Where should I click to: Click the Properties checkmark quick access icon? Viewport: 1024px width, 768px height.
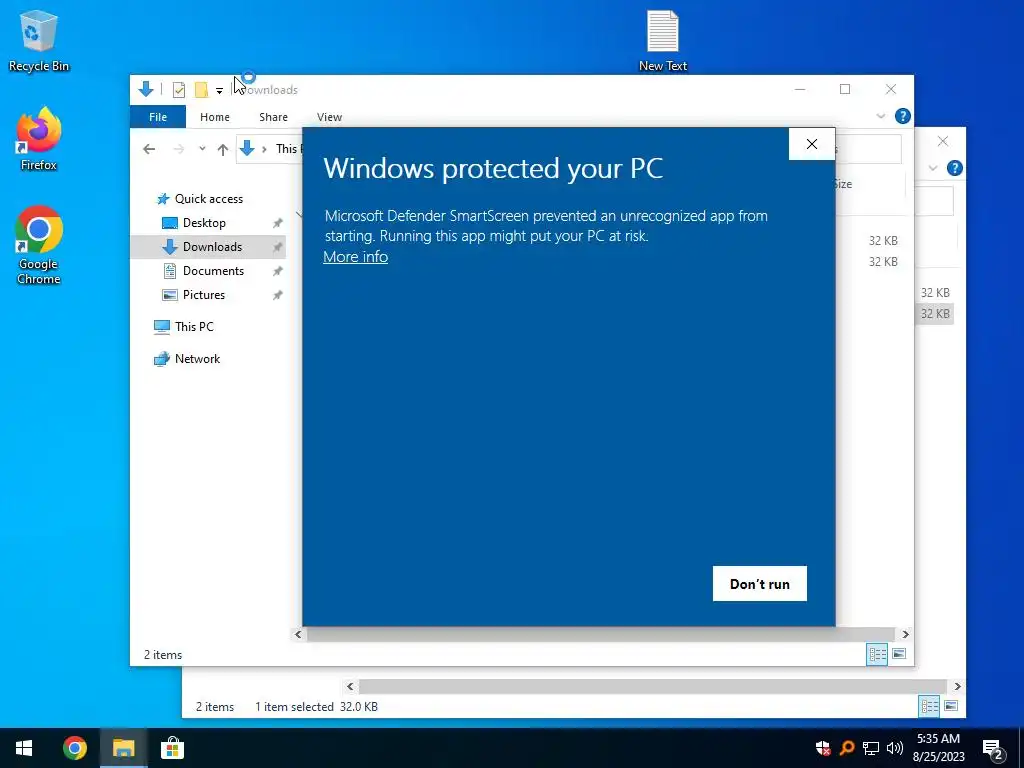(x=178, y=90)
